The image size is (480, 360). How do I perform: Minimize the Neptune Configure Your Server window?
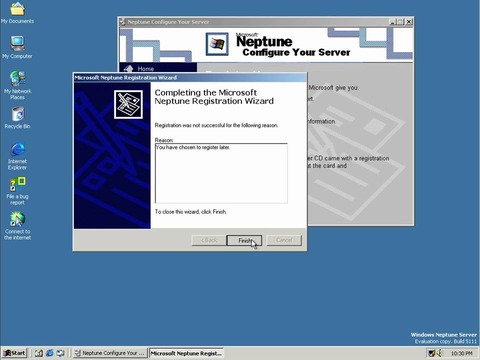click(x=393, y=22)
